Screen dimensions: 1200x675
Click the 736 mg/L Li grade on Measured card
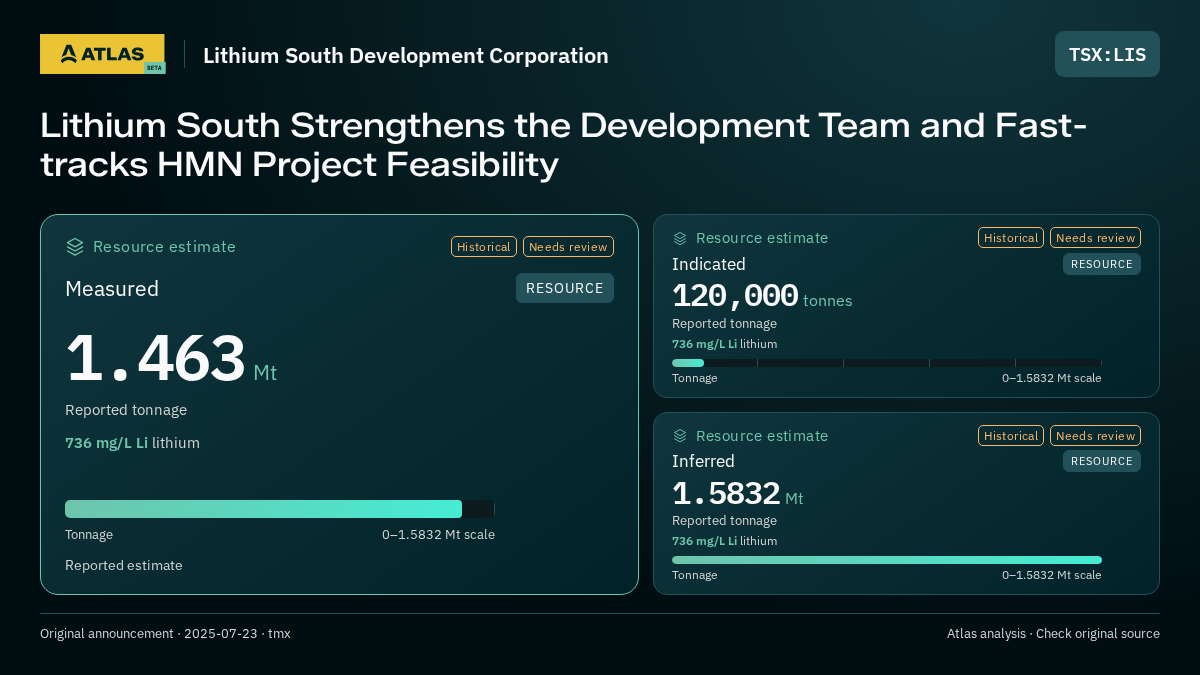[x=132, y=443]
